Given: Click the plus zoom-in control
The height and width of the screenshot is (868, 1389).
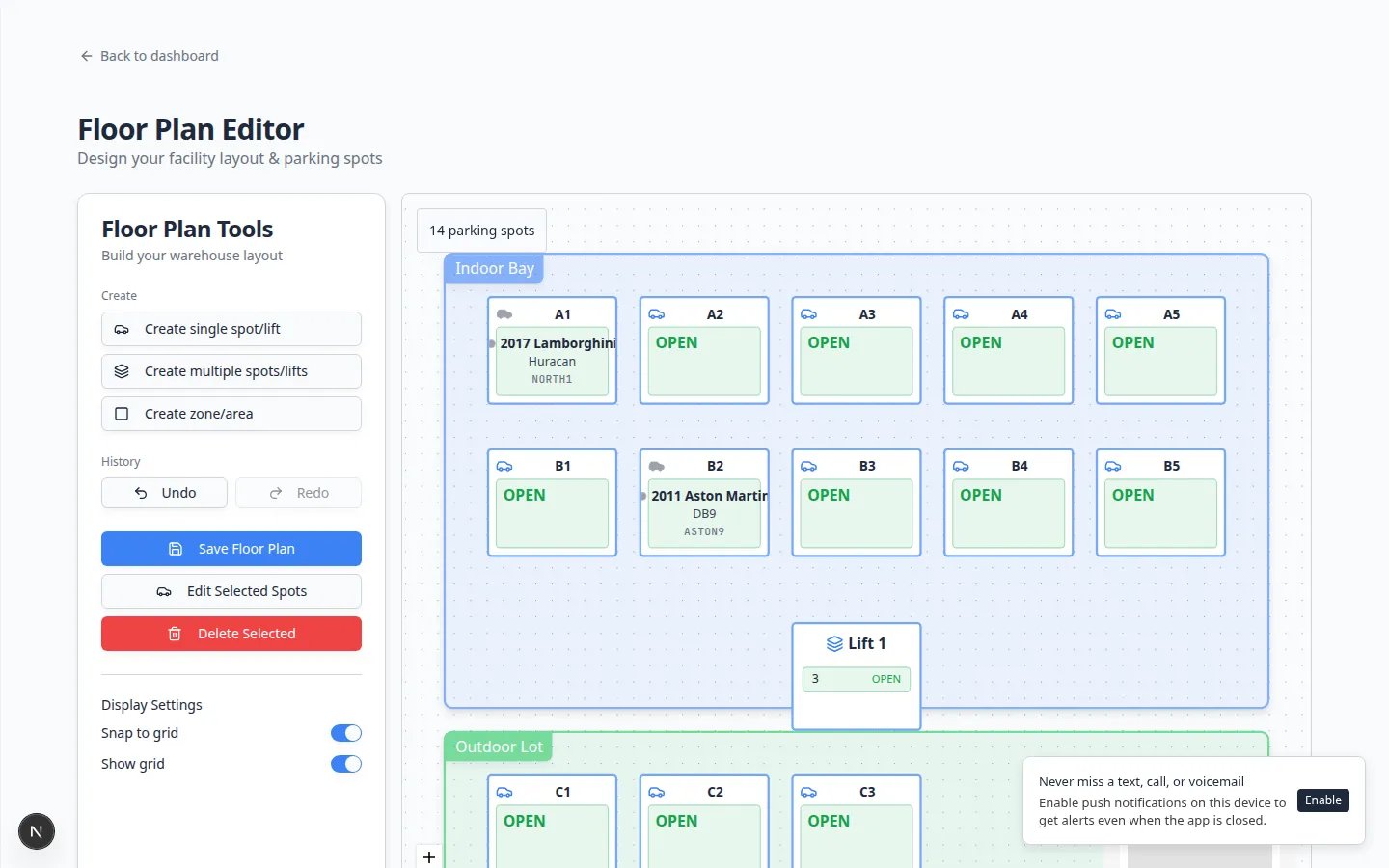Looking at the screenshot, I should tap(429, 856).
